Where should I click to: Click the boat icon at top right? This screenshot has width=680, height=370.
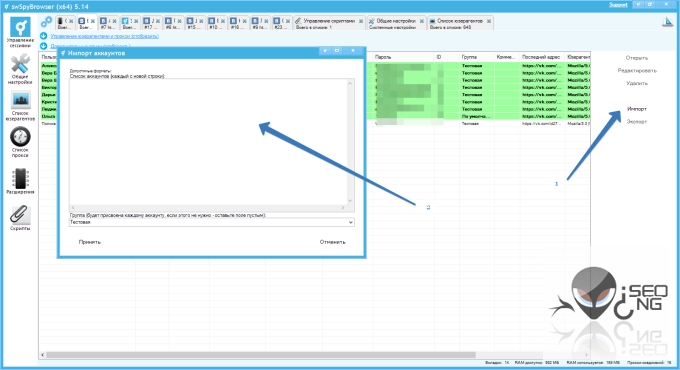668,22
